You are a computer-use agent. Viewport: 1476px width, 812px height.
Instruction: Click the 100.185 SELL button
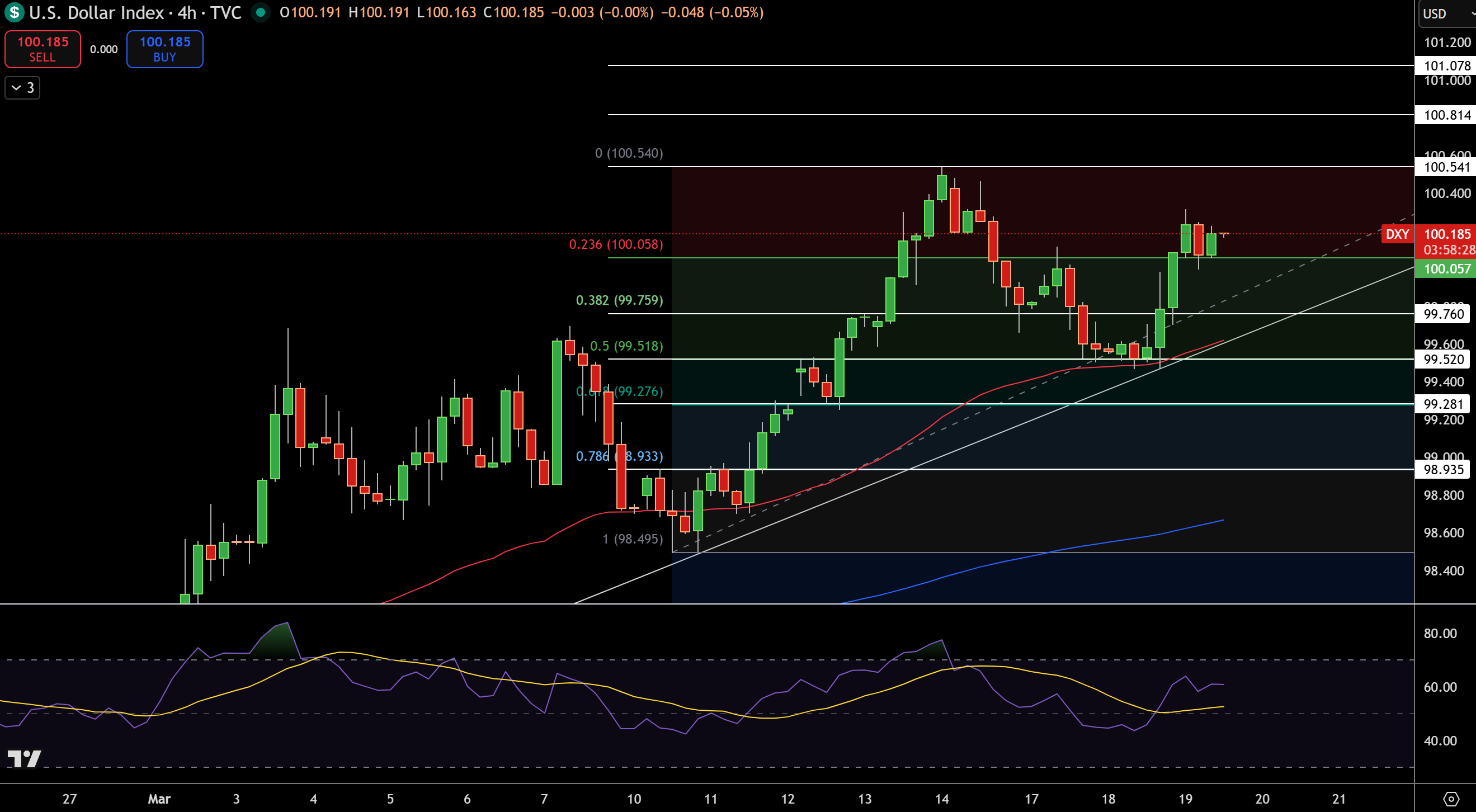point(43,49)
